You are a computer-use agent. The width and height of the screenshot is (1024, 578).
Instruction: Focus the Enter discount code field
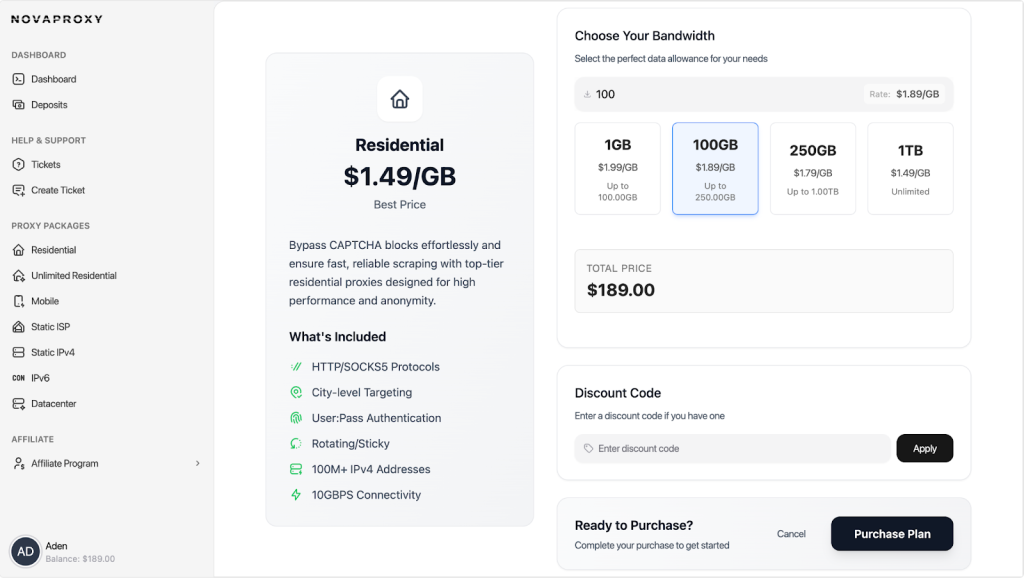pyautogui.click(x=735, y=448)
